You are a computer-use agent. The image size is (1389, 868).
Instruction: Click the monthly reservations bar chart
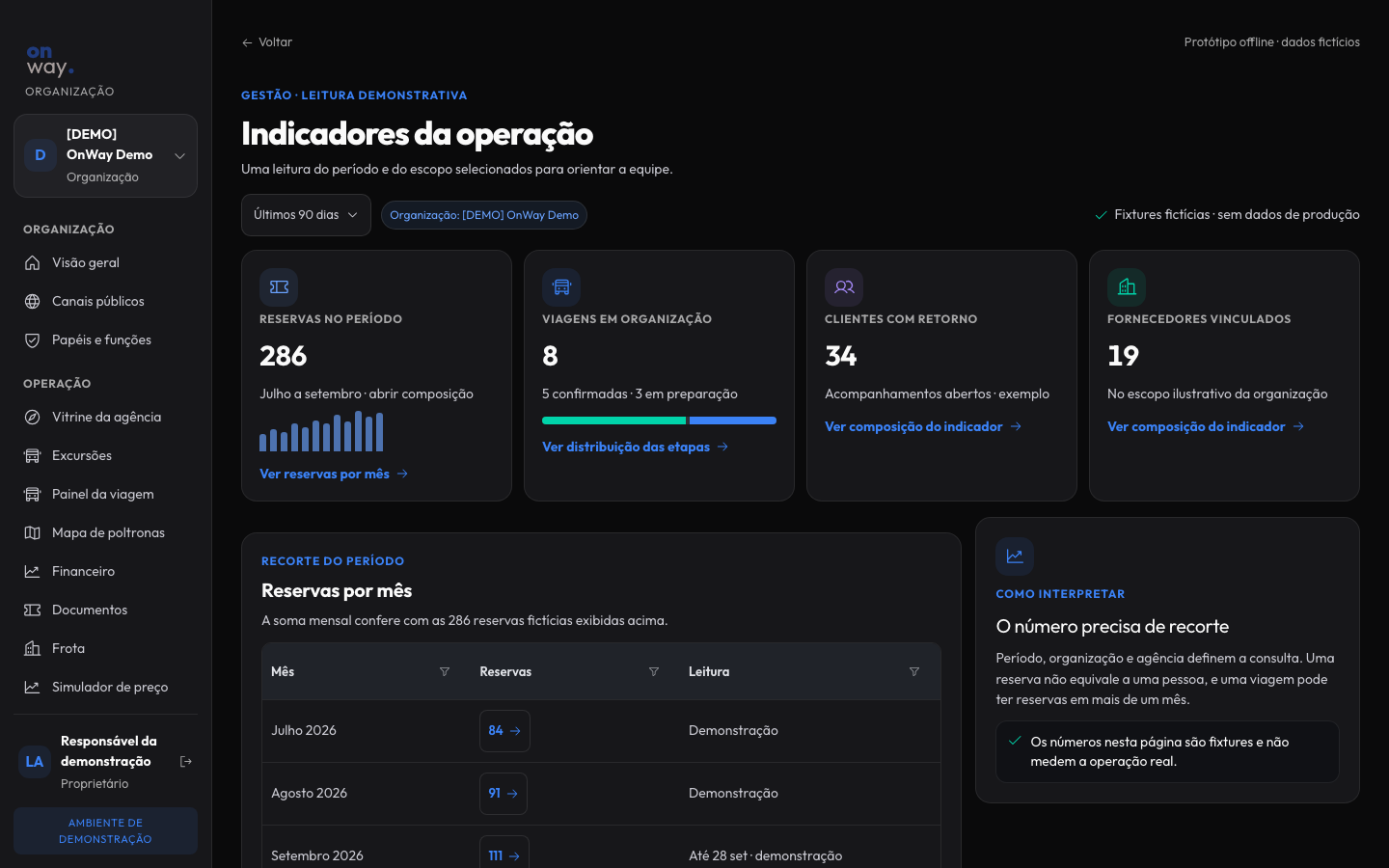click(x=321, y=431)
